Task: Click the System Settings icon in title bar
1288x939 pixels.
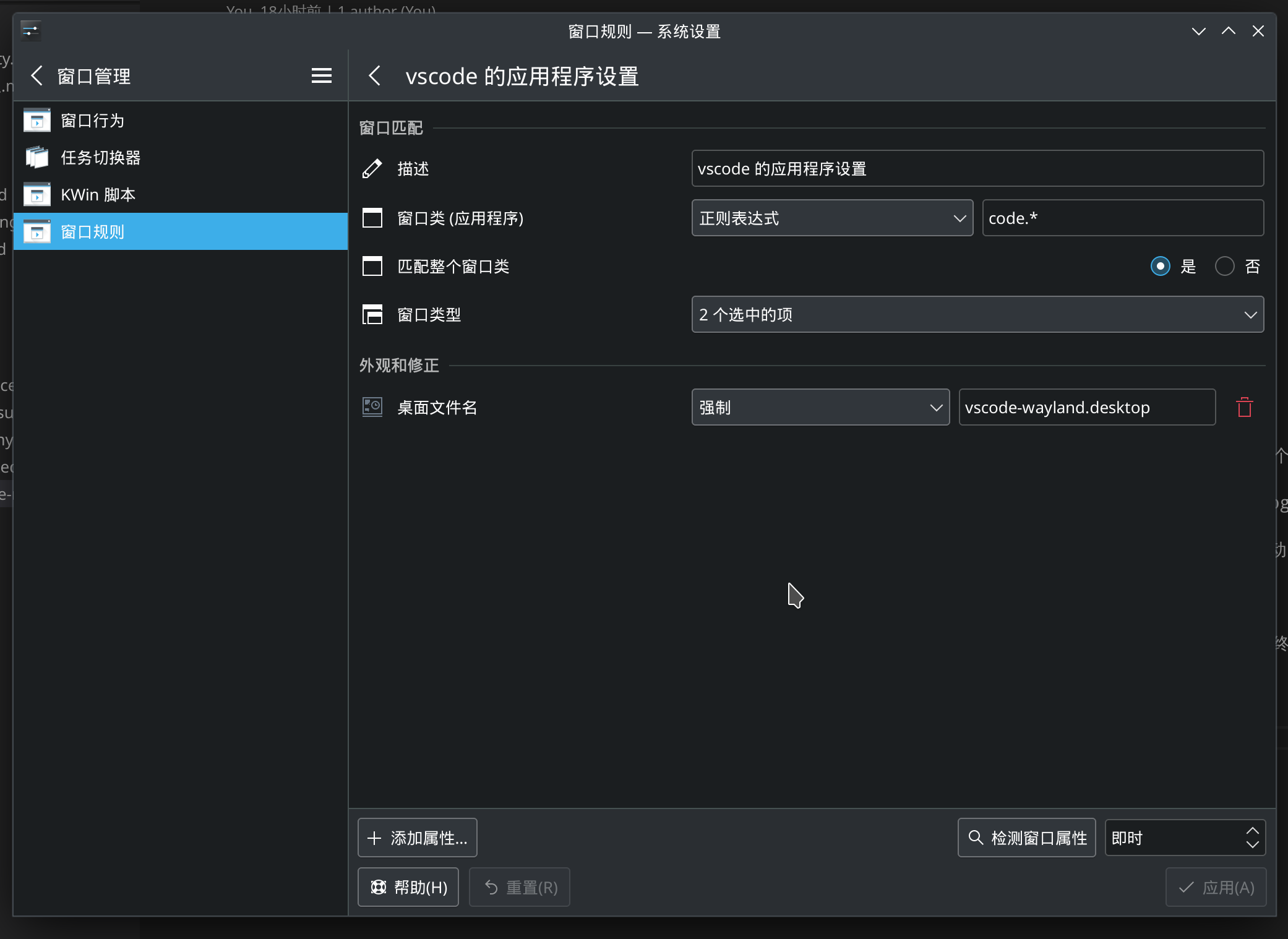Action: 30,31
